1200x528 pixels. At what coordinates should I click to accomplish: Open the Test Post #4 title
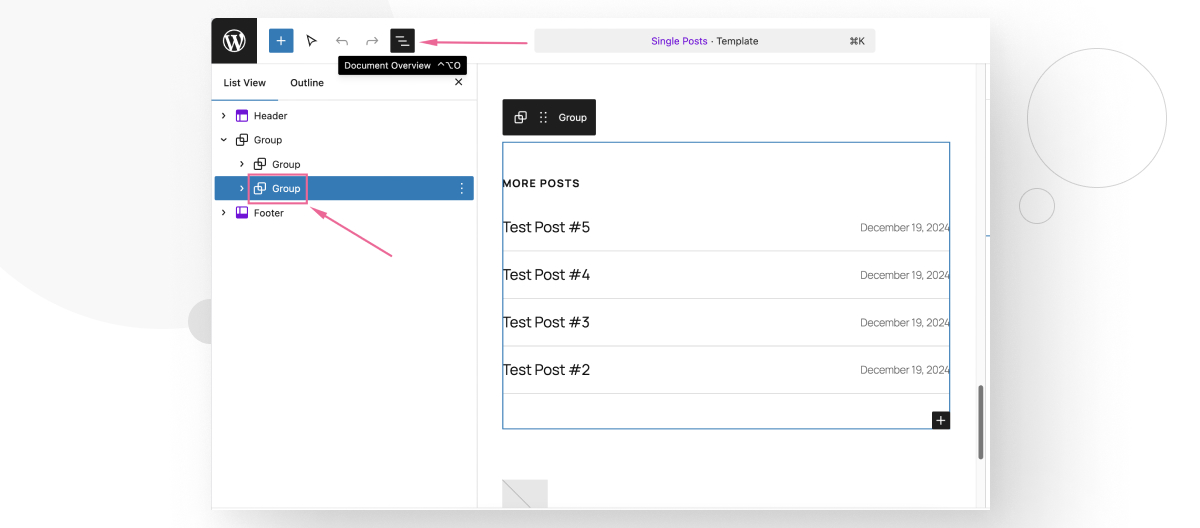(x=546, y=274)
